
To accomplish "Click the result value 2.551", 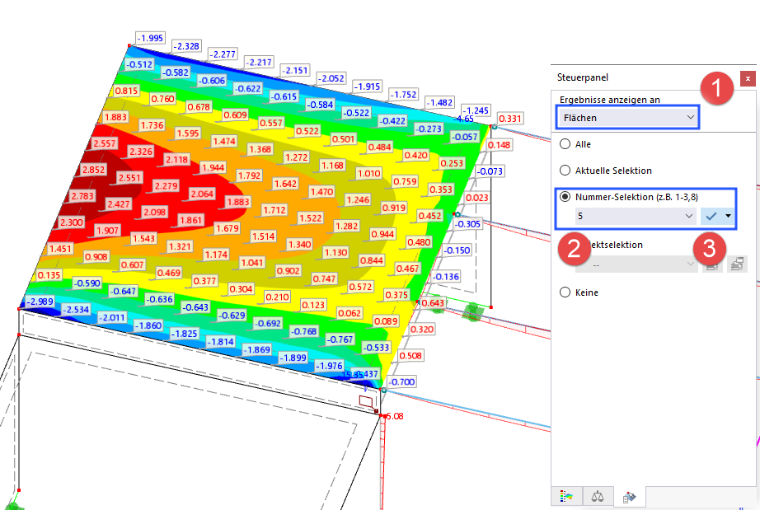I will tap(130, 177).
